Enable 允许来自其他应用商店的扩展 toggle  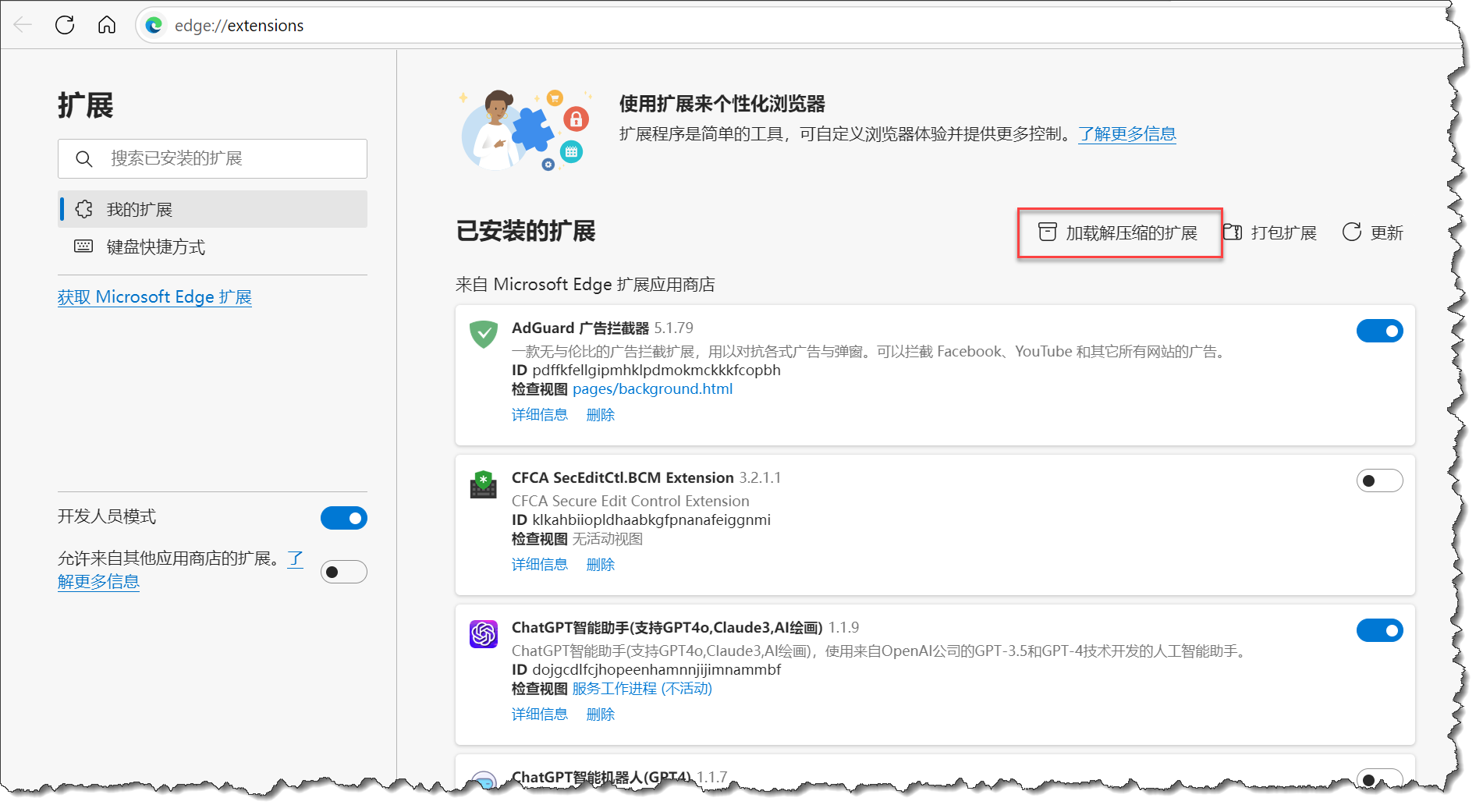click(344, 572)
